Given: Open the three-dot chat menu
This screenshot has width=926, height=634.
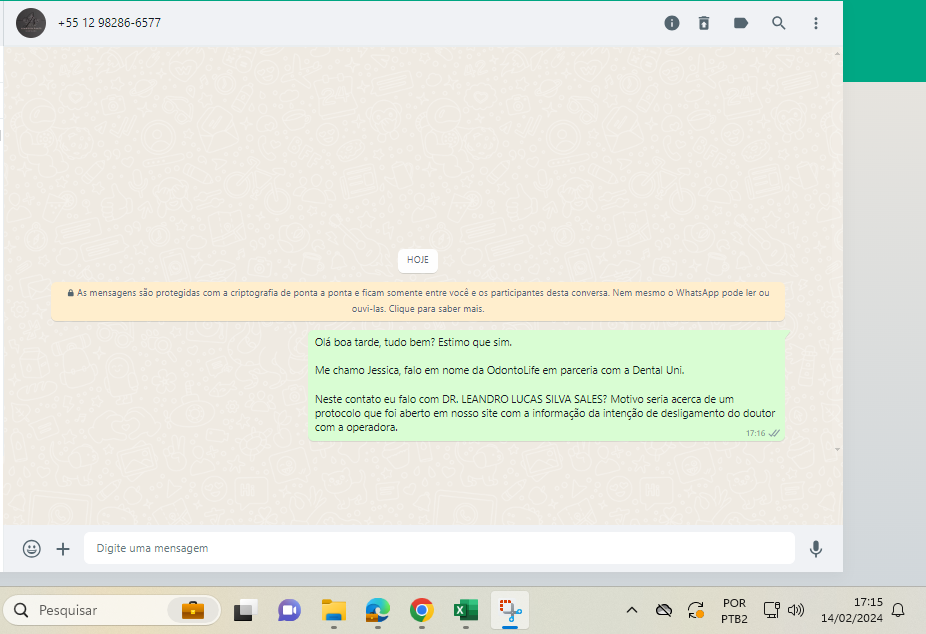Looking at the screenshot, I should click(x=816, y=23).
